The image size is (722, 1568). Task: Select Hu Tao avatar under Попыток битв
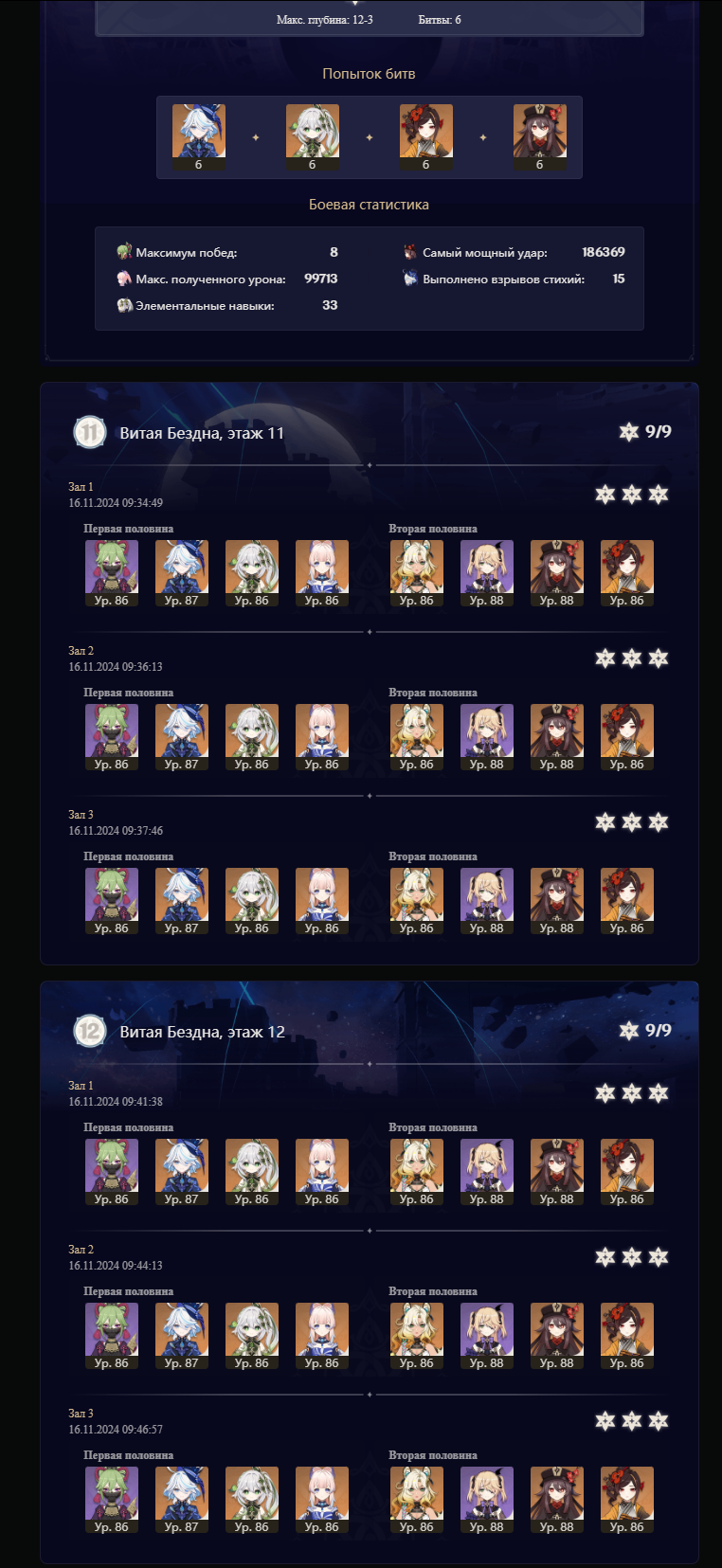[540, 137]
